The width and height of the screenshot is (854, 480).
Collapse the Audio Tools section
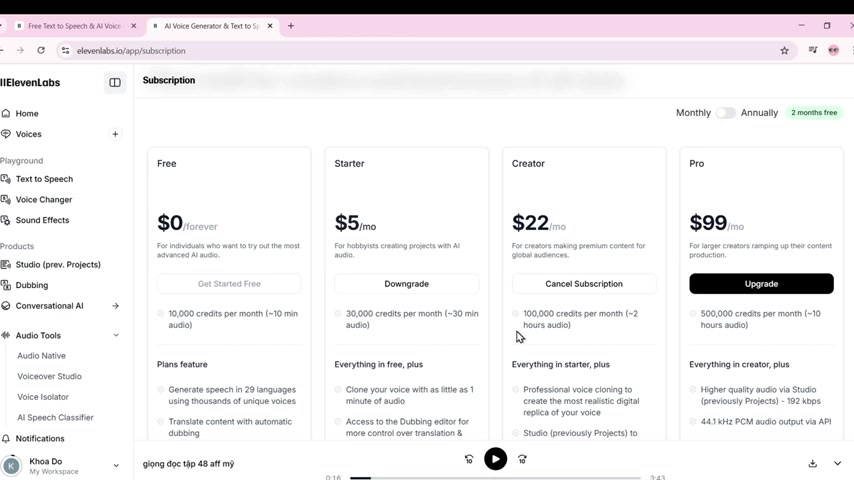point(116,336)
